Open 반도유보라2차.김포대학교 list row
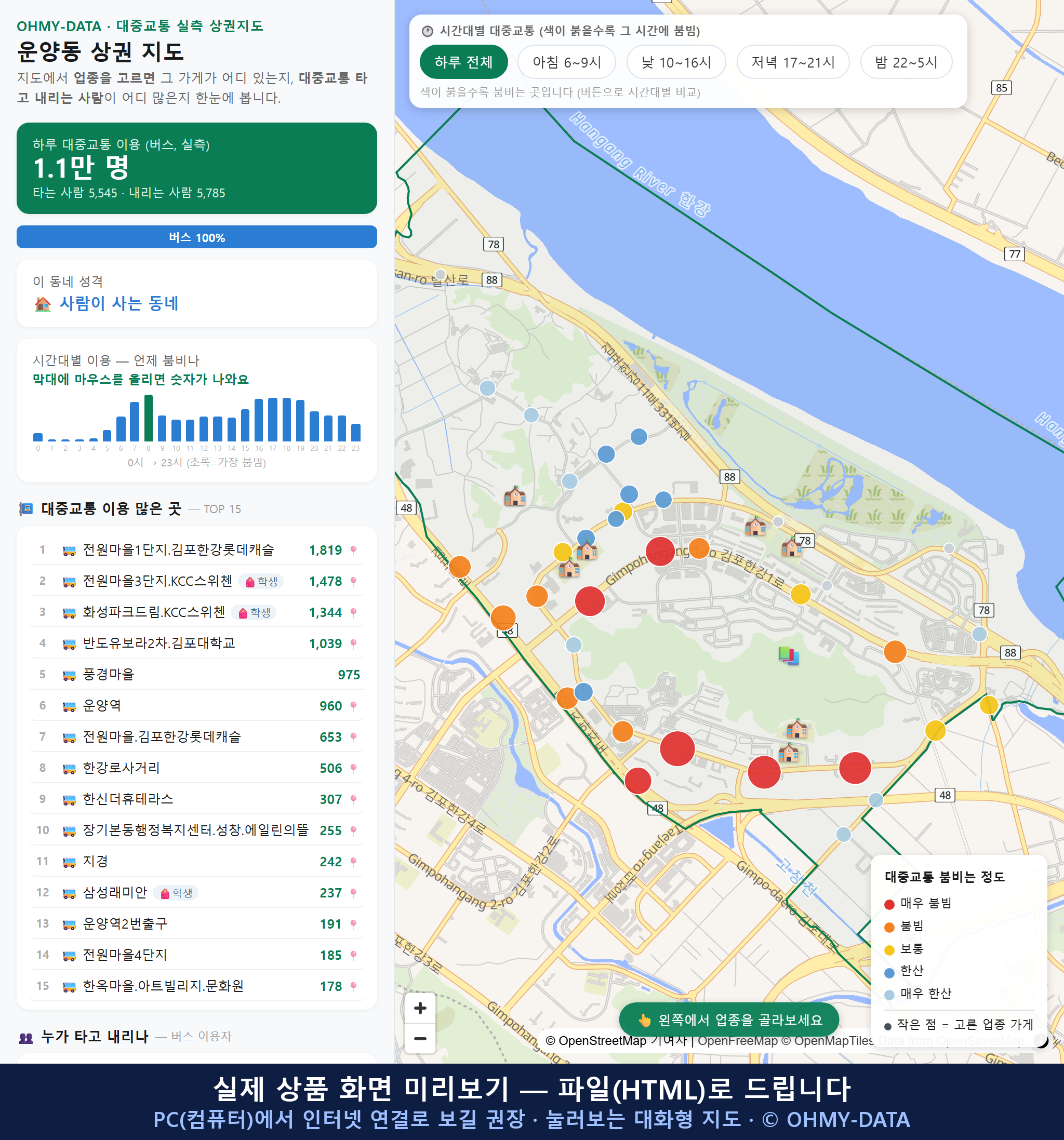The width and height of the screenshot is (1064, 1140). click(197, 644)
